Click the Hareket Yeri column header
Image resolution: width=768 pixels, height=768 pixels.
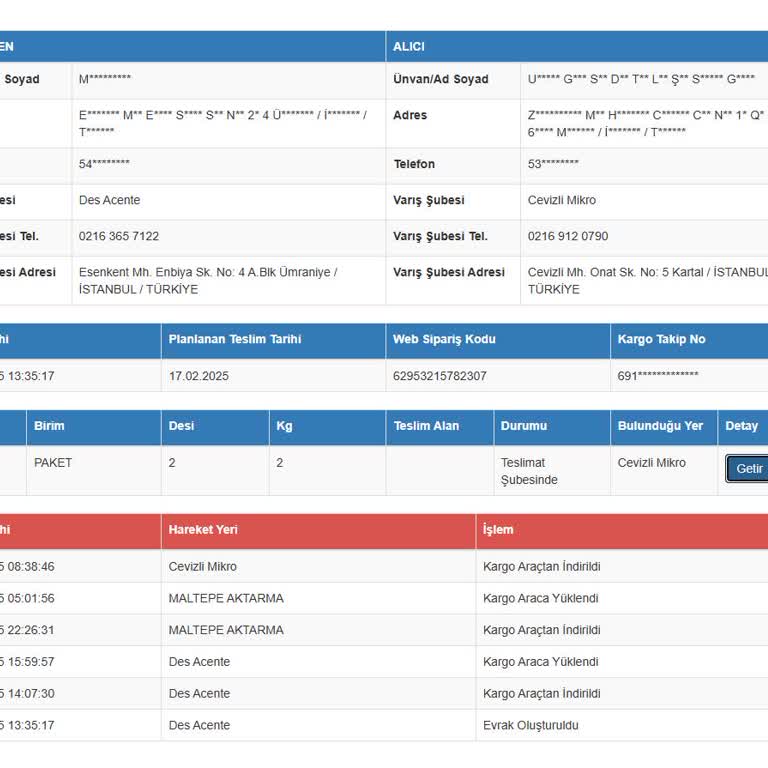point(203,530)
